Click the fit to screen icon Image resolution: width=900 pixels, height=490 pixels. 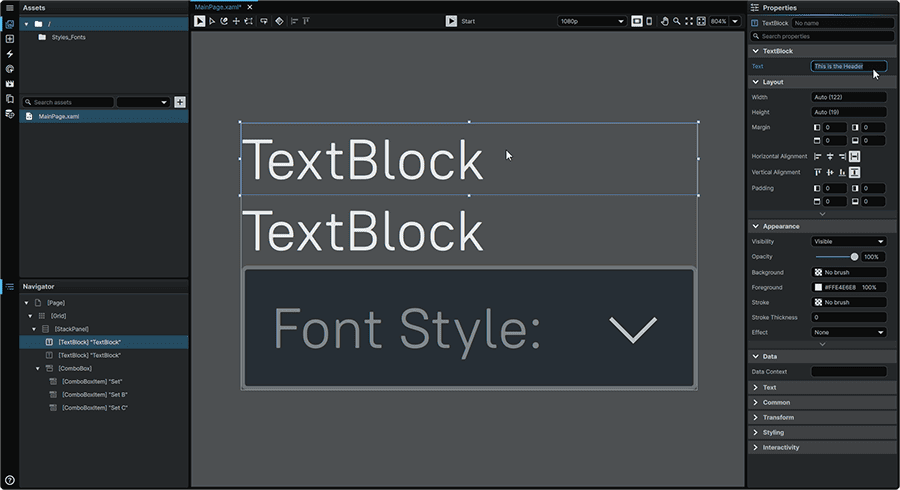pos(689,21)
